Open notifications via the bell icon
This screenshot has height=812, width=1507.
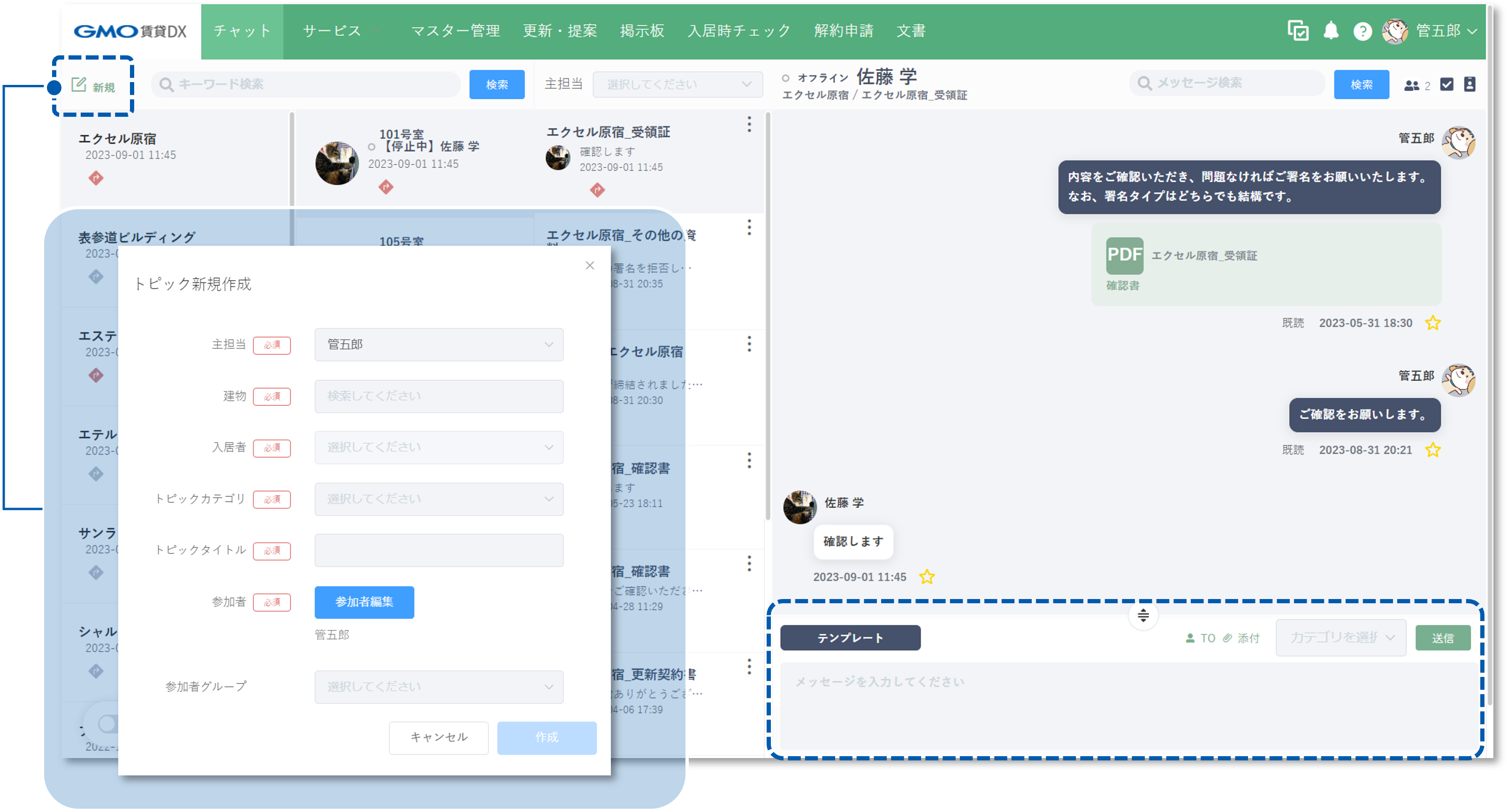coord(1332,31)
